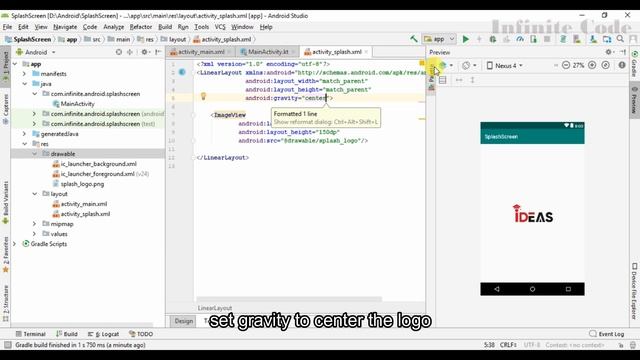640x360 pixels.
Task: Close the activity_splash.xml tab
Action: pos(366,52)
